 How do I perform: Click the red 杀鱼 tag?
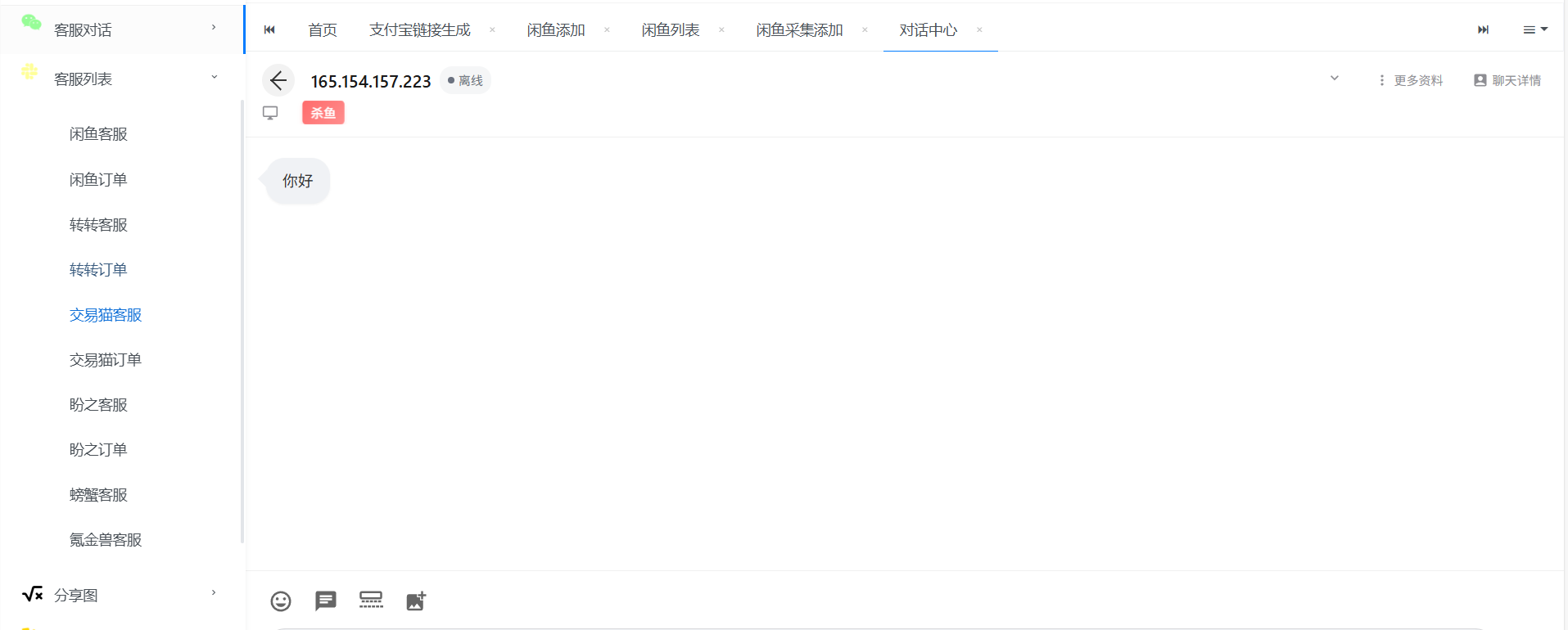[x=323, y=113]
